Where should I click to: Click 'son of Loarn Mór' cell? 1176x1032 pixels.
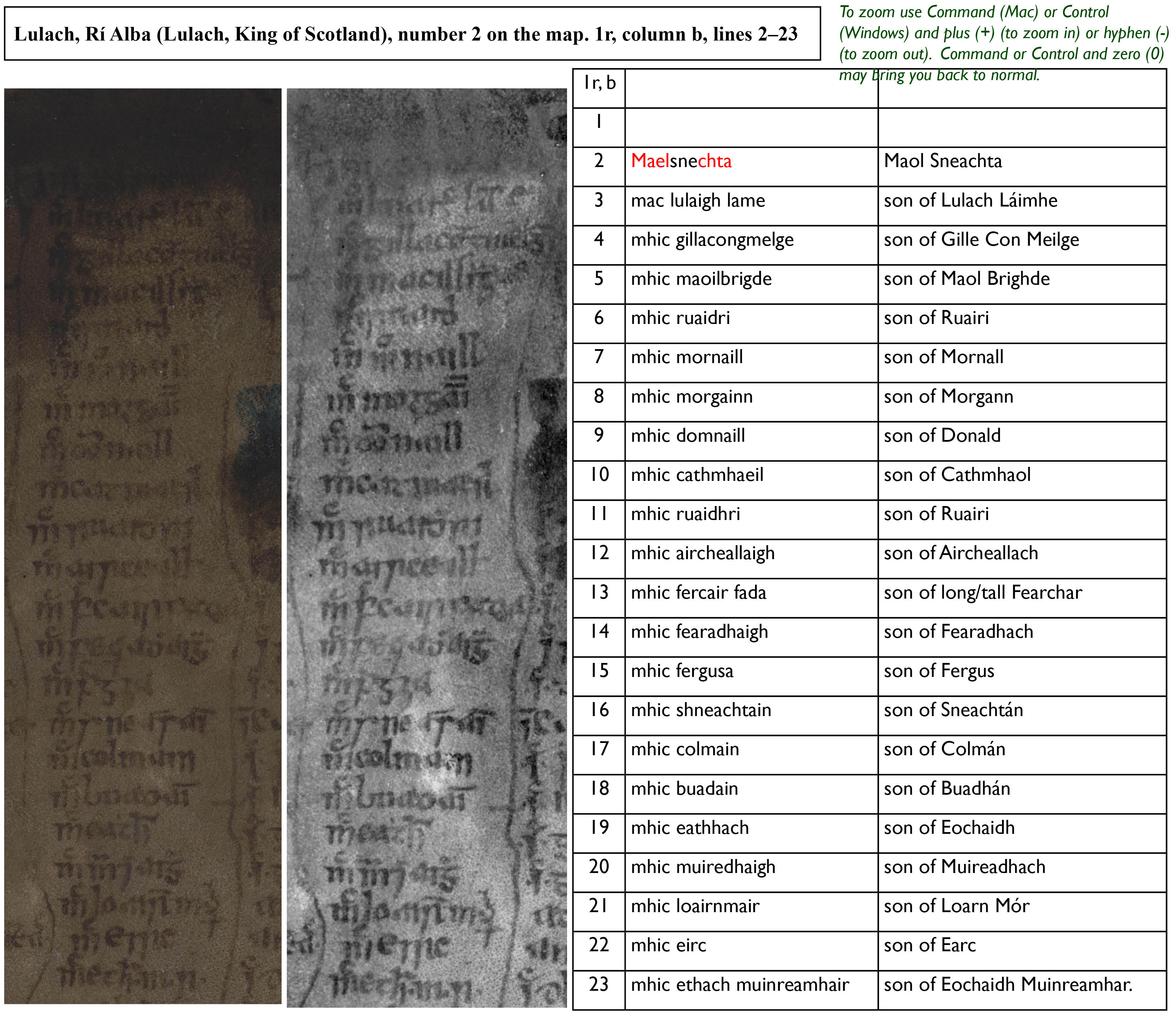coord(1022,912)
